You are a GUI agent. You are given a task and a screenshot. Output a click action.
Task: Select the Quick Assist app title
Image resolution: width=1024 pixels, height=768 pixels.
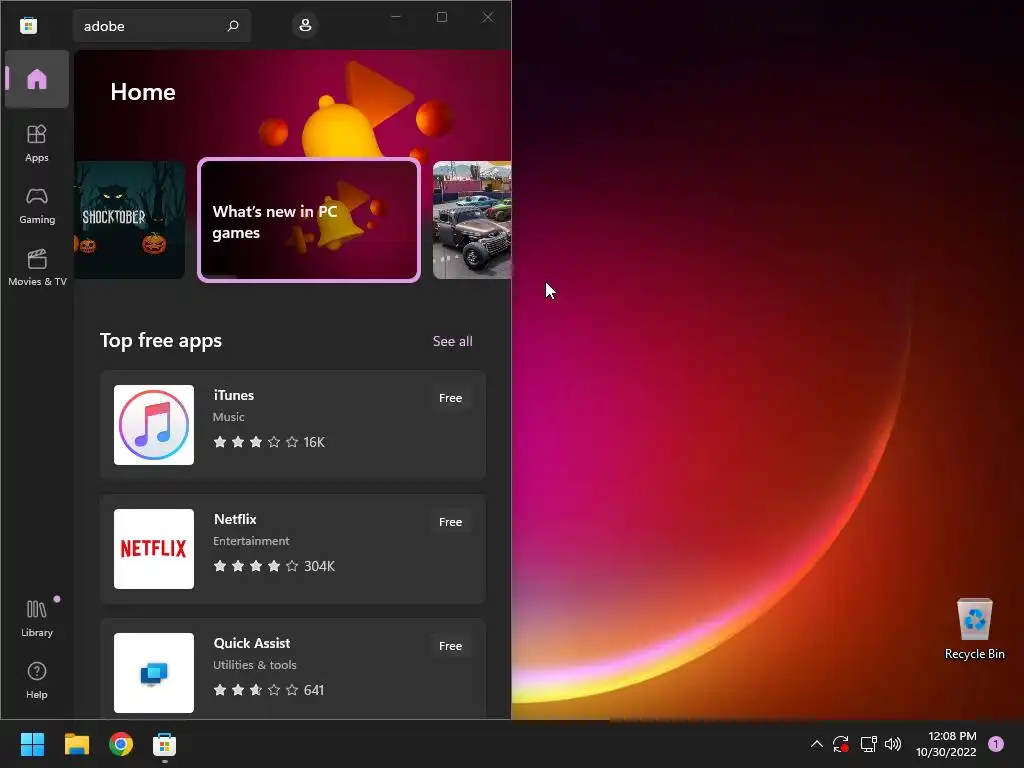251,643
